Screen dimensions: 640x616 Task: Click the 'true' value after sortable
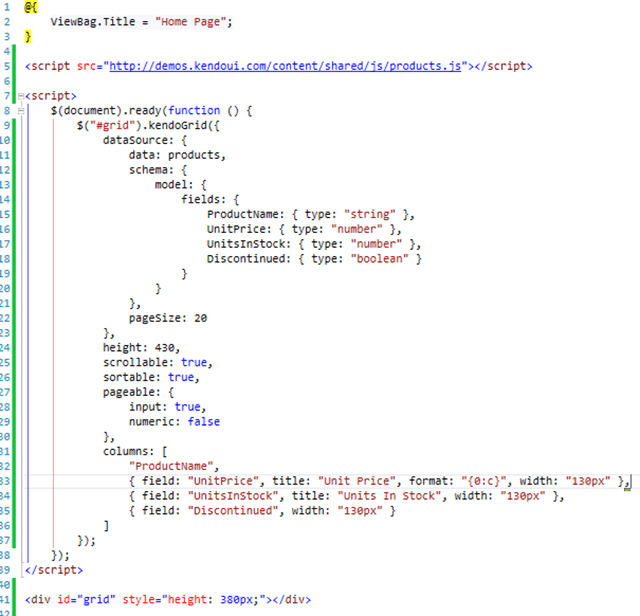(181, 377)
